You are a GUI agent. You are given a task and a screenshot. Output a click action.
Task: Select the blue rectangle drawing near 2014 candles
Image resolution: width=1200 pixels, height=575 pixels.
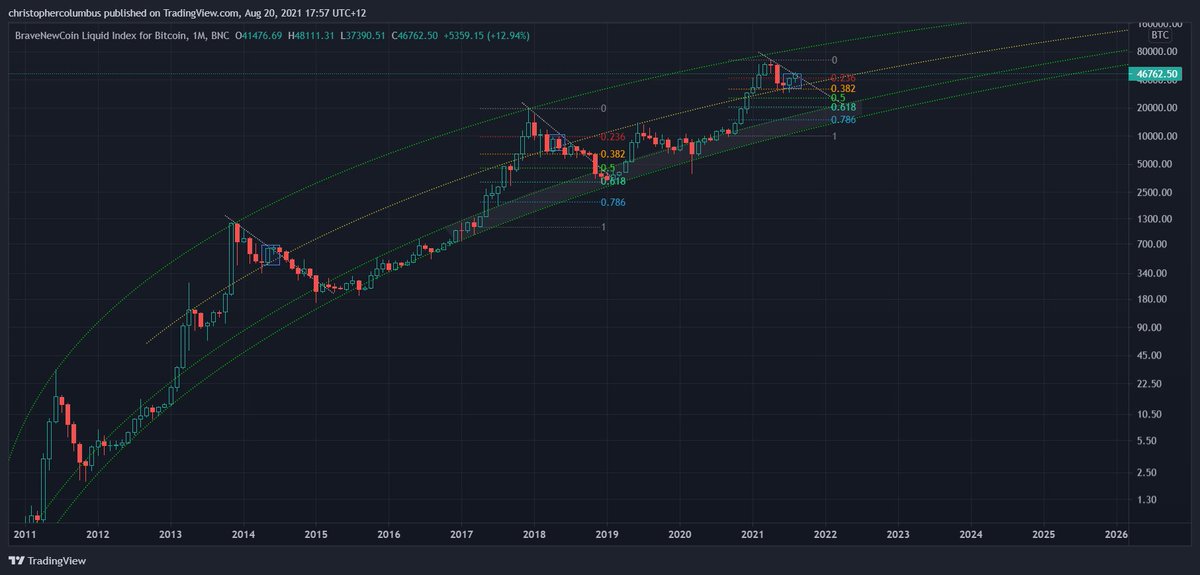(270, 257)
